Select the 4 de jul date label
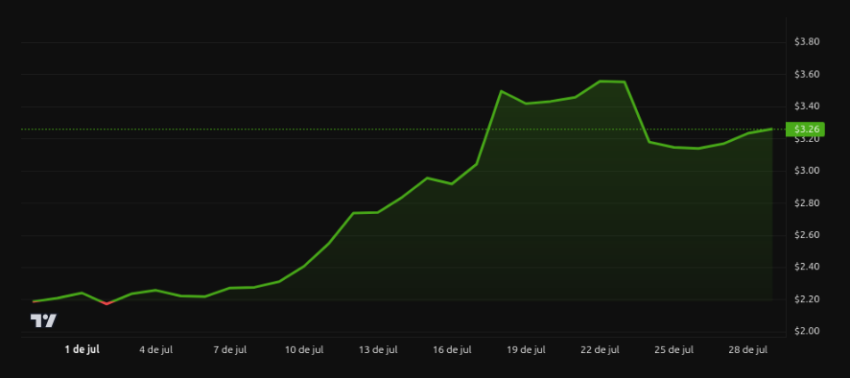 click(156, 350)
